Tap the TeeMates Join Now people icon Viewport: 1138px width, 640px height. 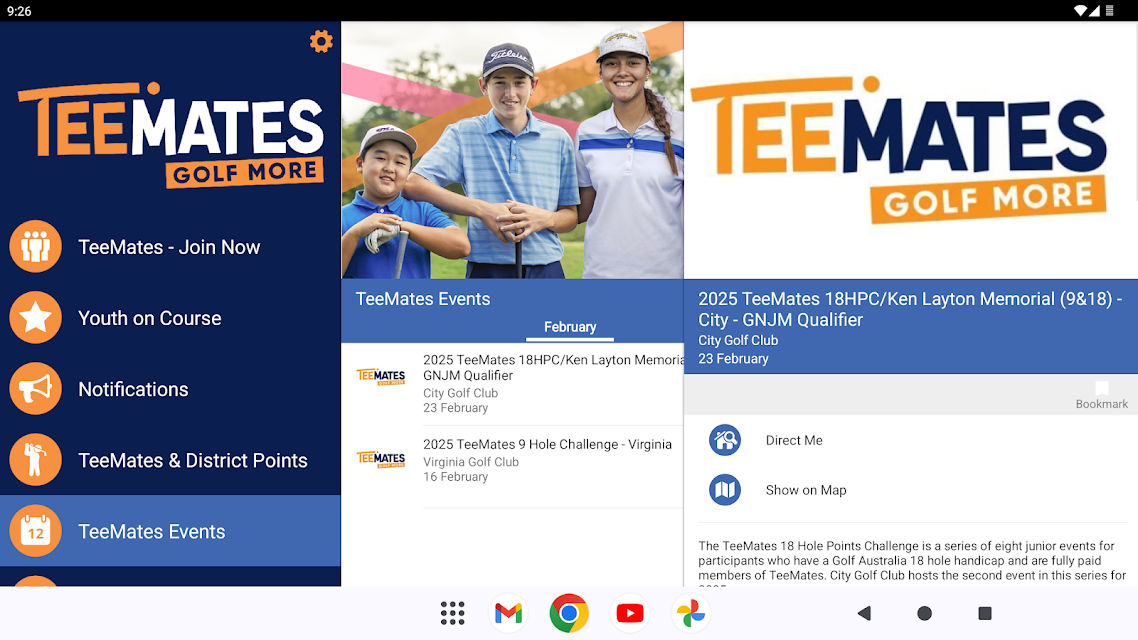36,247
